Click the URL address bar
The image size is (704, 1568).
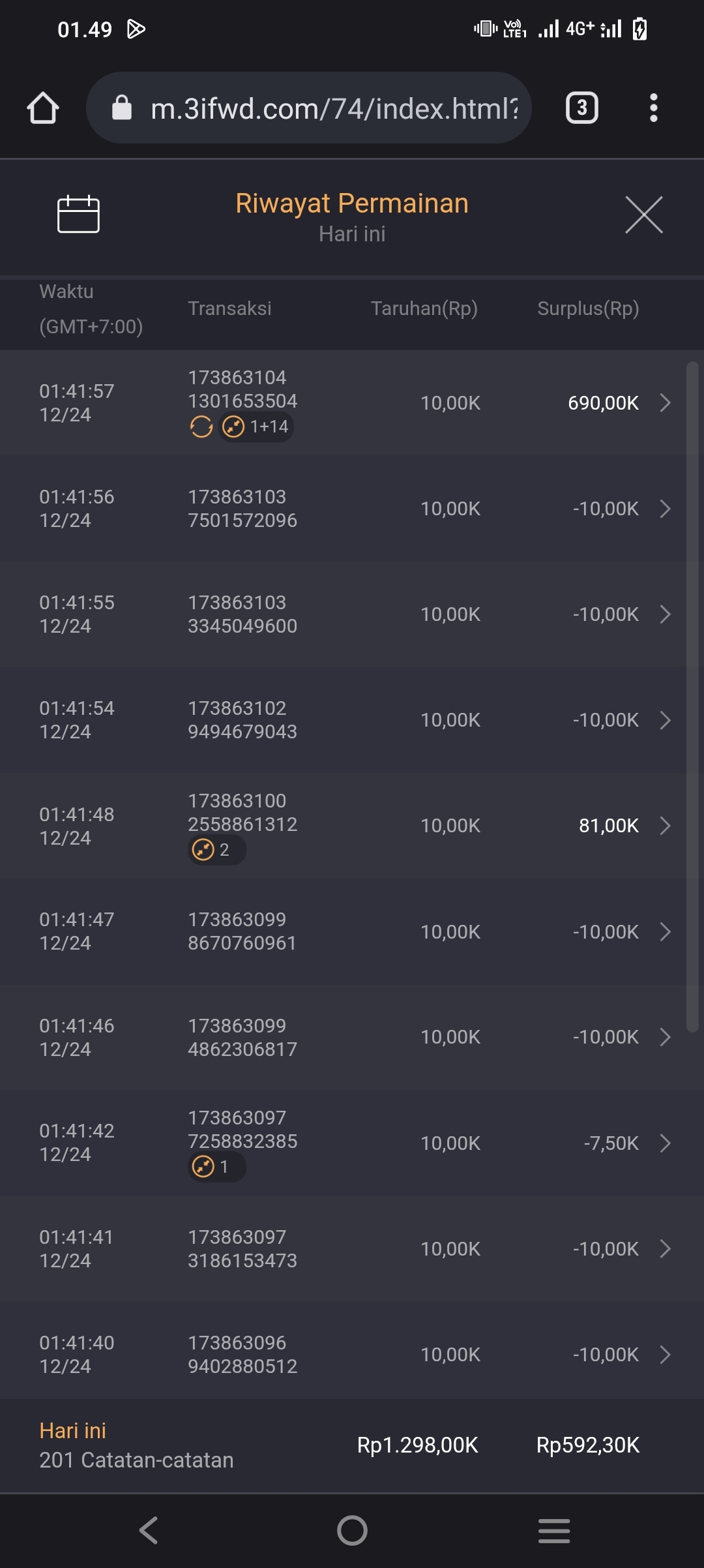click(332, 108)
